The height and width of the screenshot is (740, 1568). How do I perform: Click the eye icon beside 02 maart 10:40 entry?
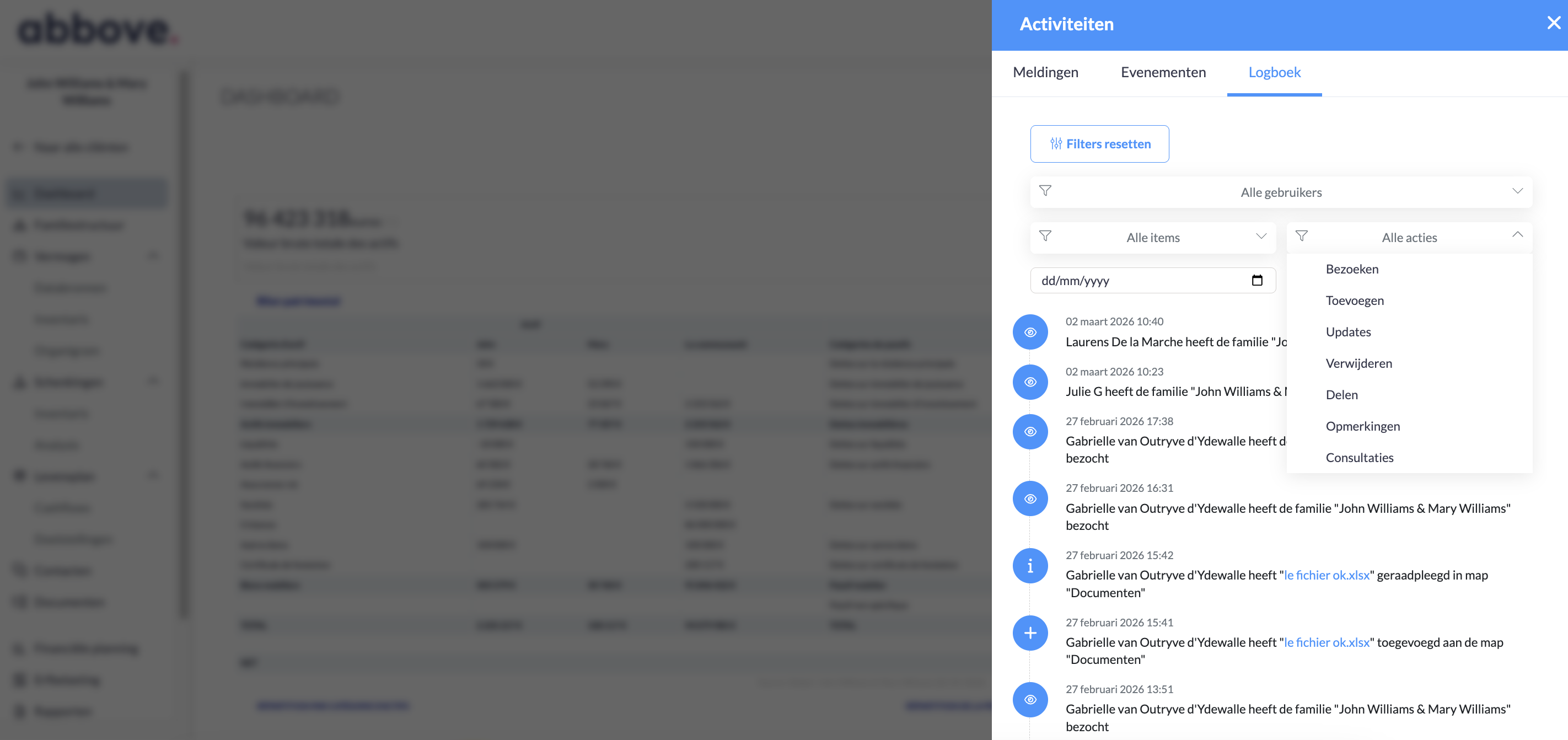[1030, 333]
